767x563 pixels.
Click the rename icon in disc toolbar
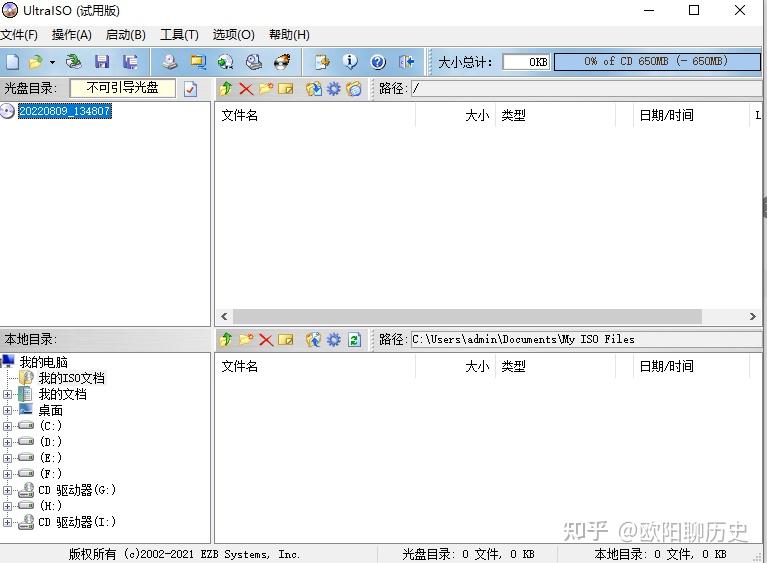pyautogui.click(x=286, y=89)
